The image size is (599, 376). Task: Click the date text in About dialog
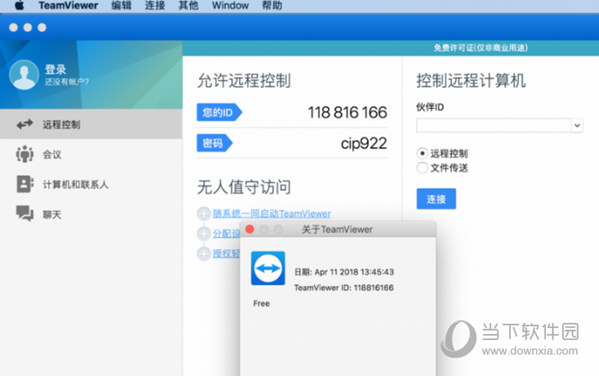pyautogui.click(x=344, y=272)
